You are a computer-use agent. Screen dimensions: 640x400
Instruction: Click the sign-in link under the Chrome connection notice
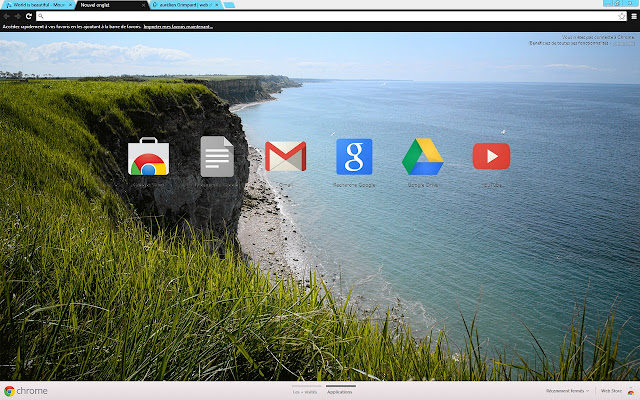coord(624,43)
